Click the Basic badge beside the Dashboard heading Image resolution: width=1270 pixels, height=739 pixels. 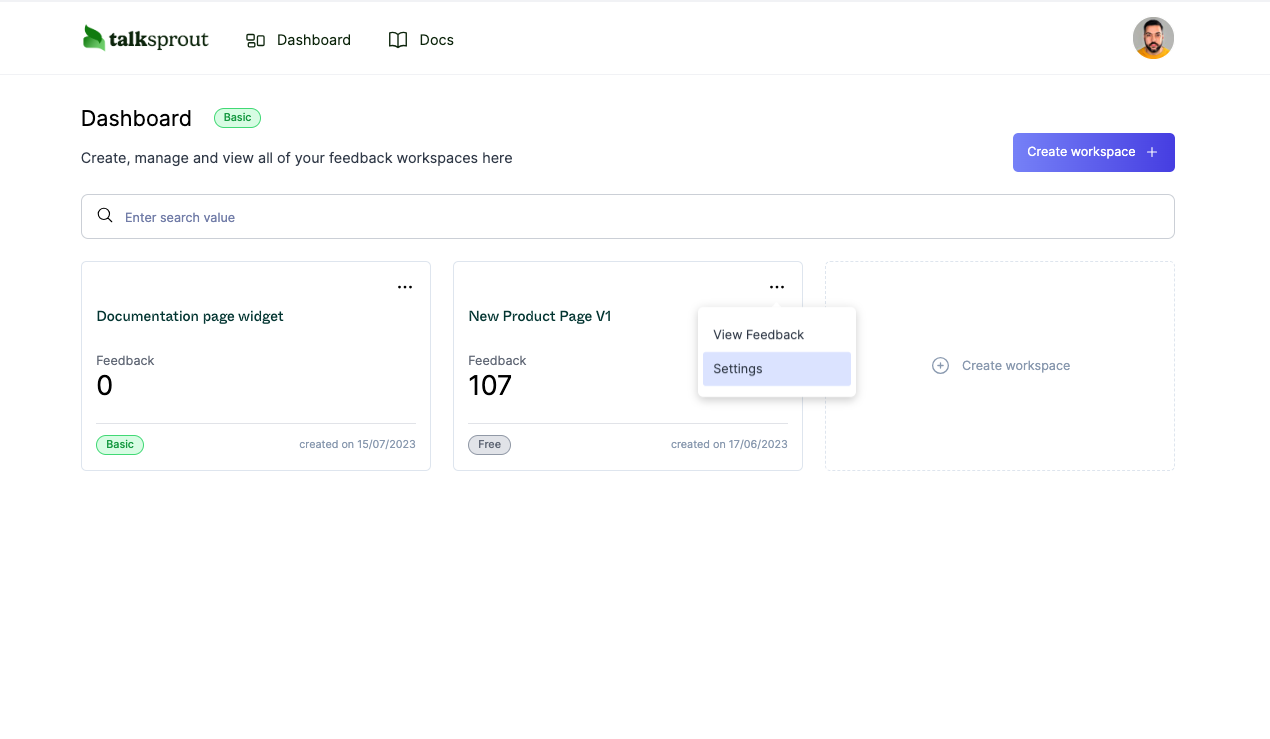coord(237,117)
